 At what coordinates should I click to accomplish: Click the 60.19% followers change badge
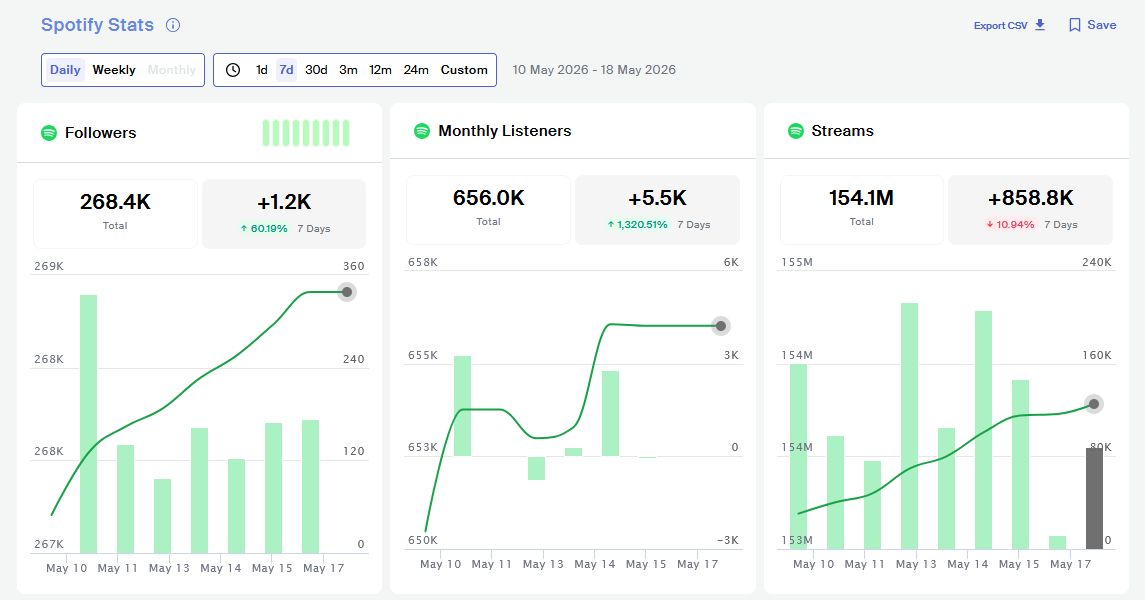tap(264, 228)
